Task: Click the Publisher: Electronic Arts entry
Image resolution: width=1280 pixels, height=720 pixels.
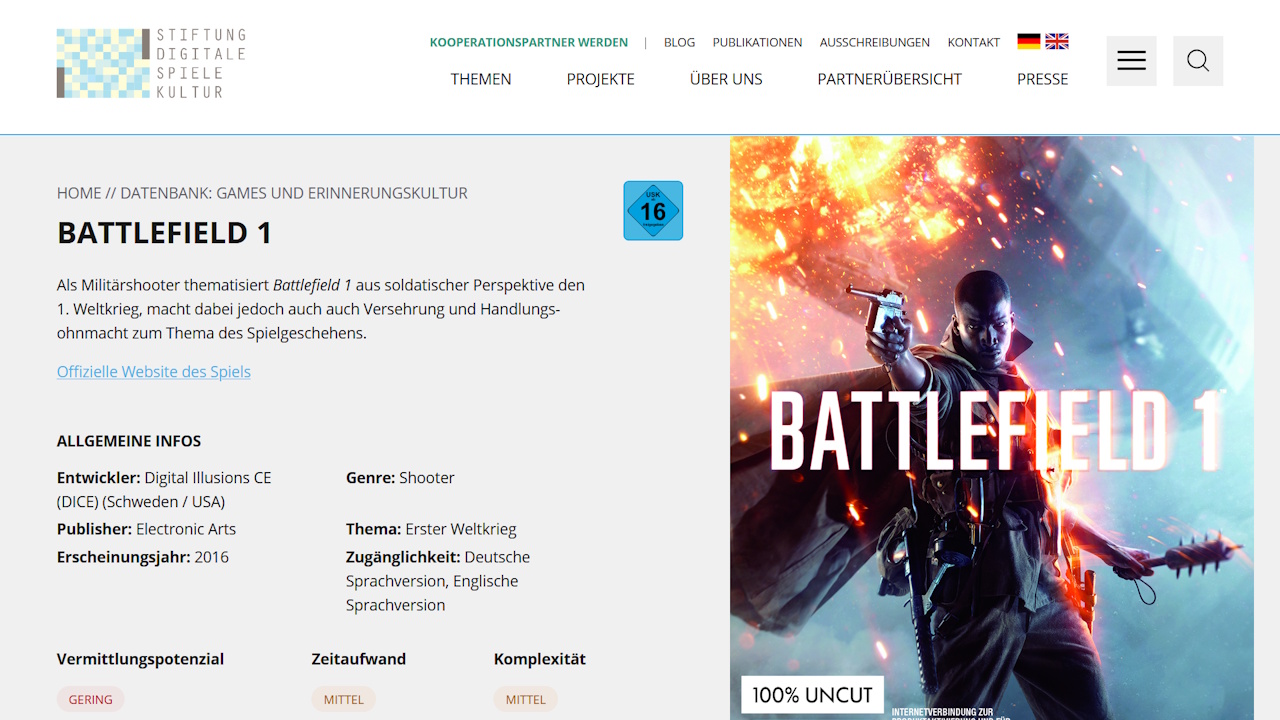Action: pyautogui.click(x=147, y=529)
